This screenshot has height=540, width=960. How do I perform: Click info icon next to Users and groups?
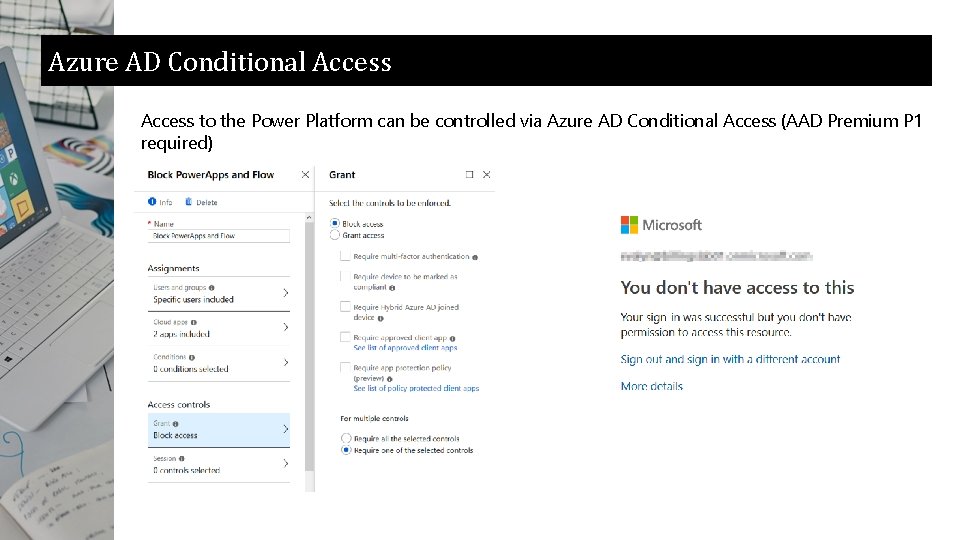(212, 288)
